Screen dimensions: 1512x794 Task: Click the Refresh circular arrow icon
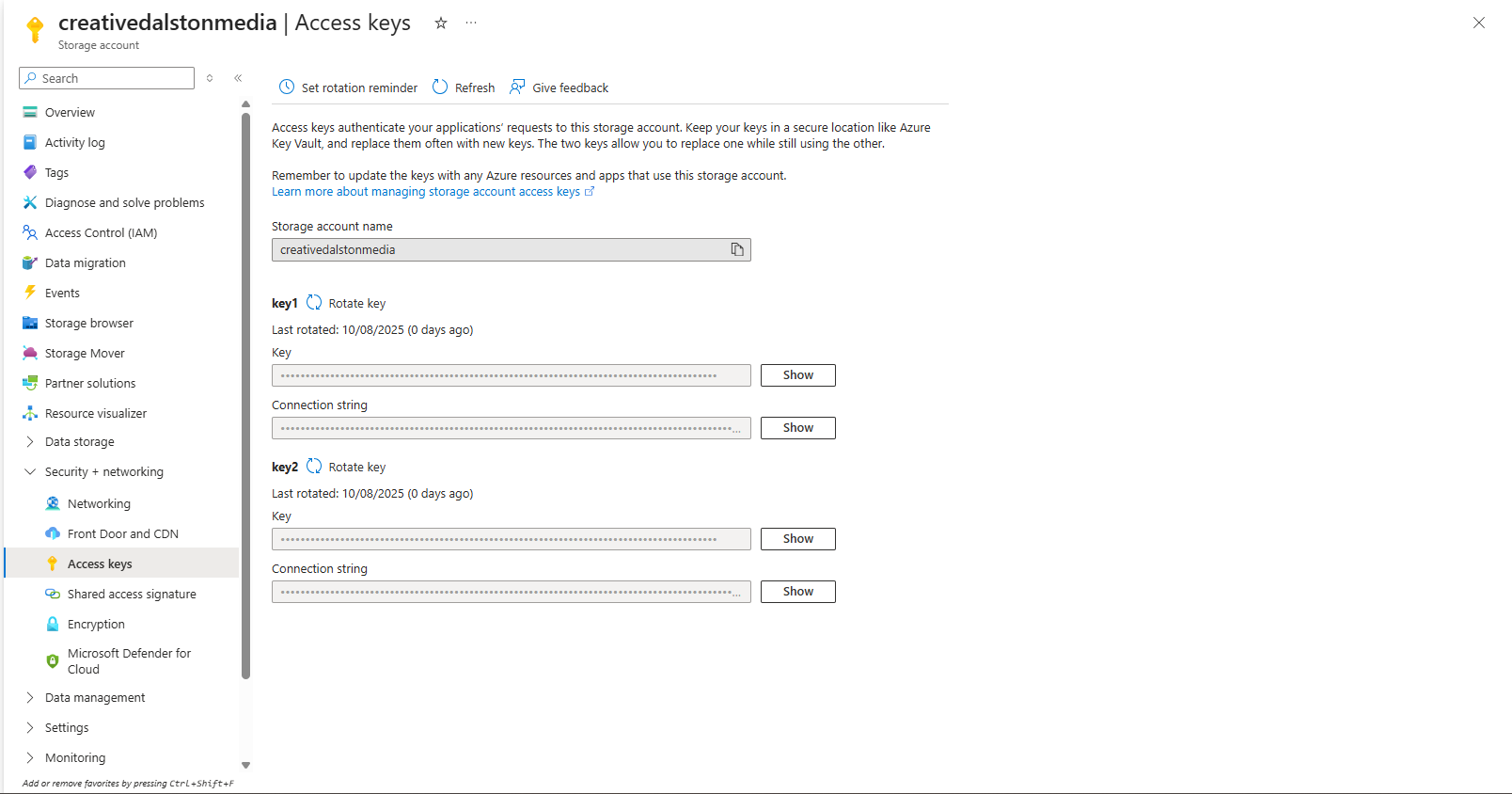click(x=440, y=87)
